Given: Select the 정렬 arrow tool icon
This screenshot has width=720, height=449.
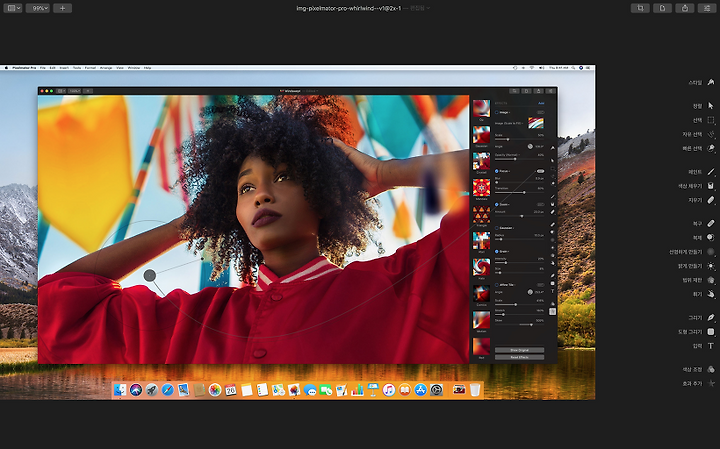Looking at the screenshot, I should click(711, 106).
